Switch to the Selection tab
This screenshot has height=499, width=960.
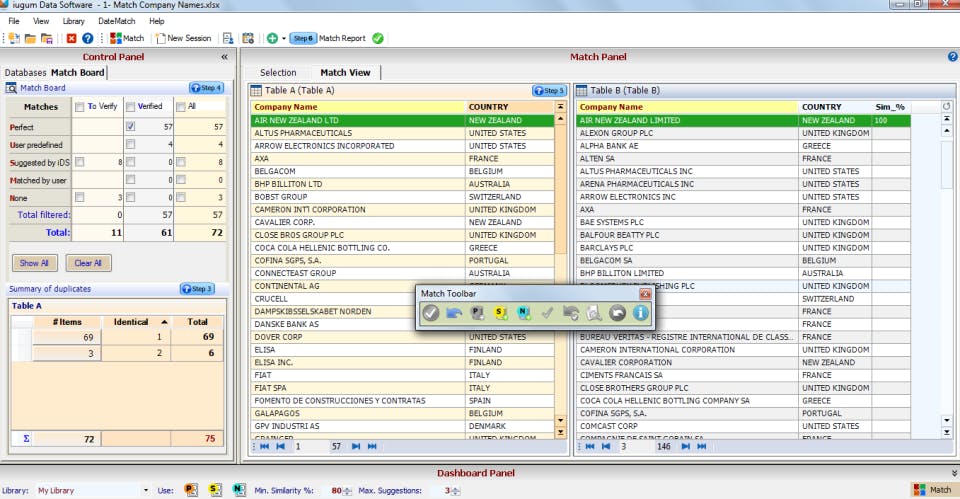point(278,72)
